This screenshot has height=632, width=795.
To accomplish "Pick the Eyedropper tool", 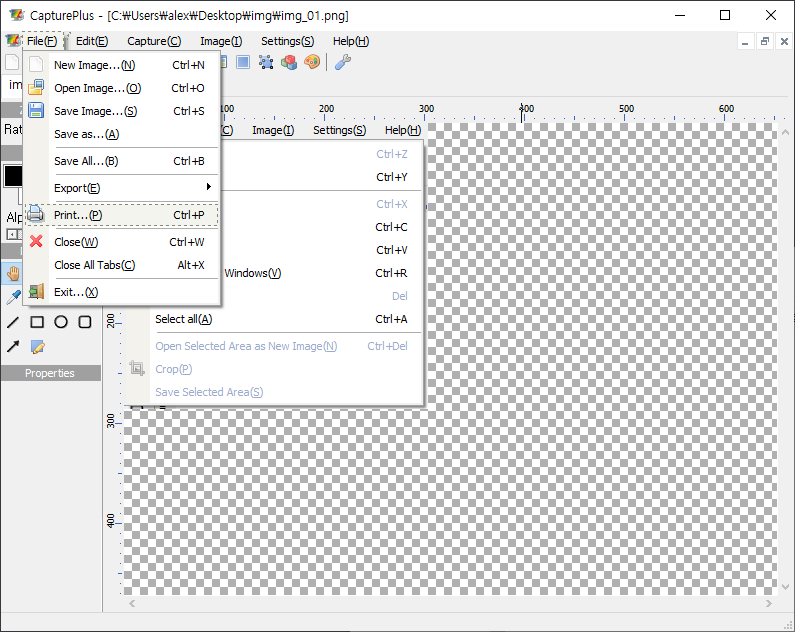I will pyautogui.click(x=13, y=297).
